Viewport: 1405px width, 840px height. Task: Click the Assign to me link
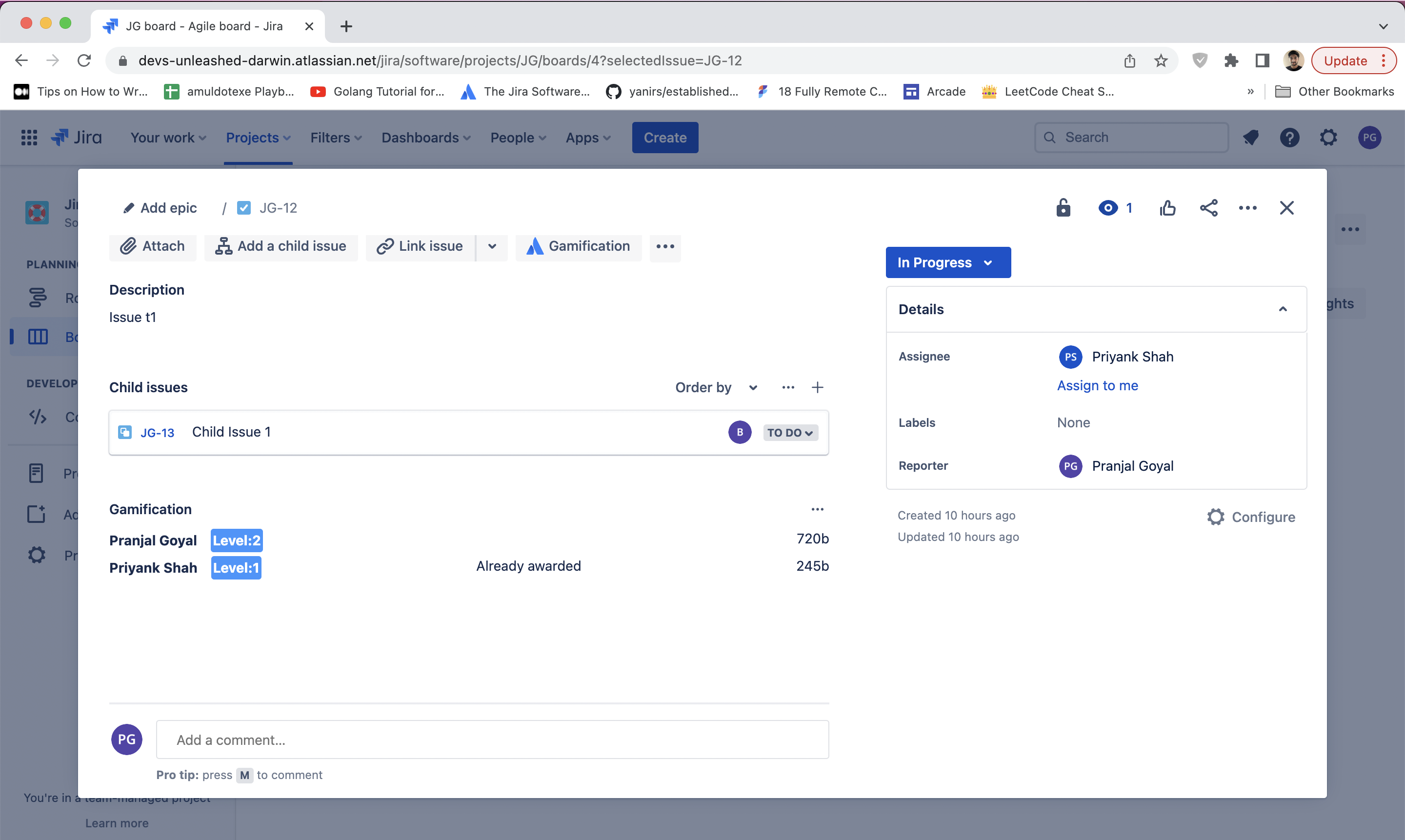pos(1097,385)
